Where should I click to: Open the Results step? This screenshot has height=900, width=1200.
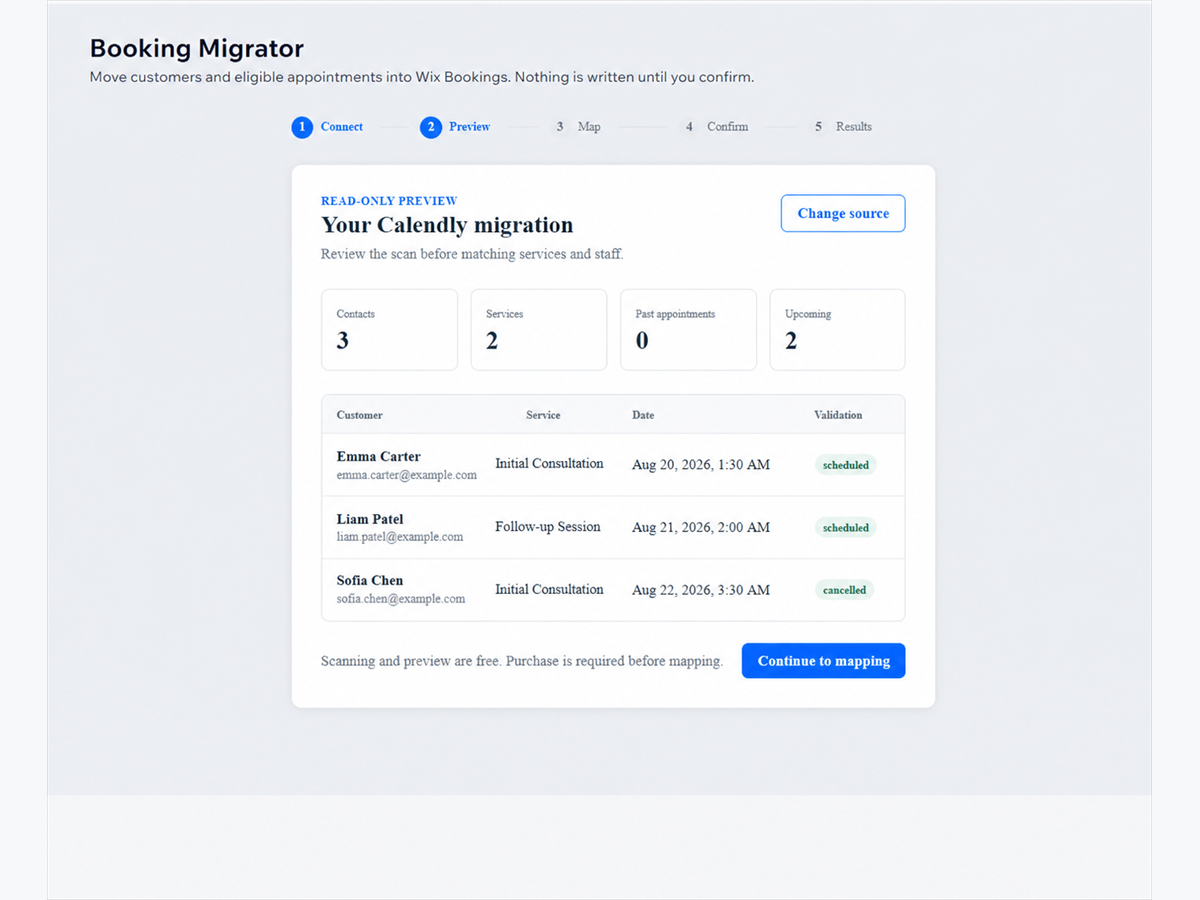click(841, 127)
